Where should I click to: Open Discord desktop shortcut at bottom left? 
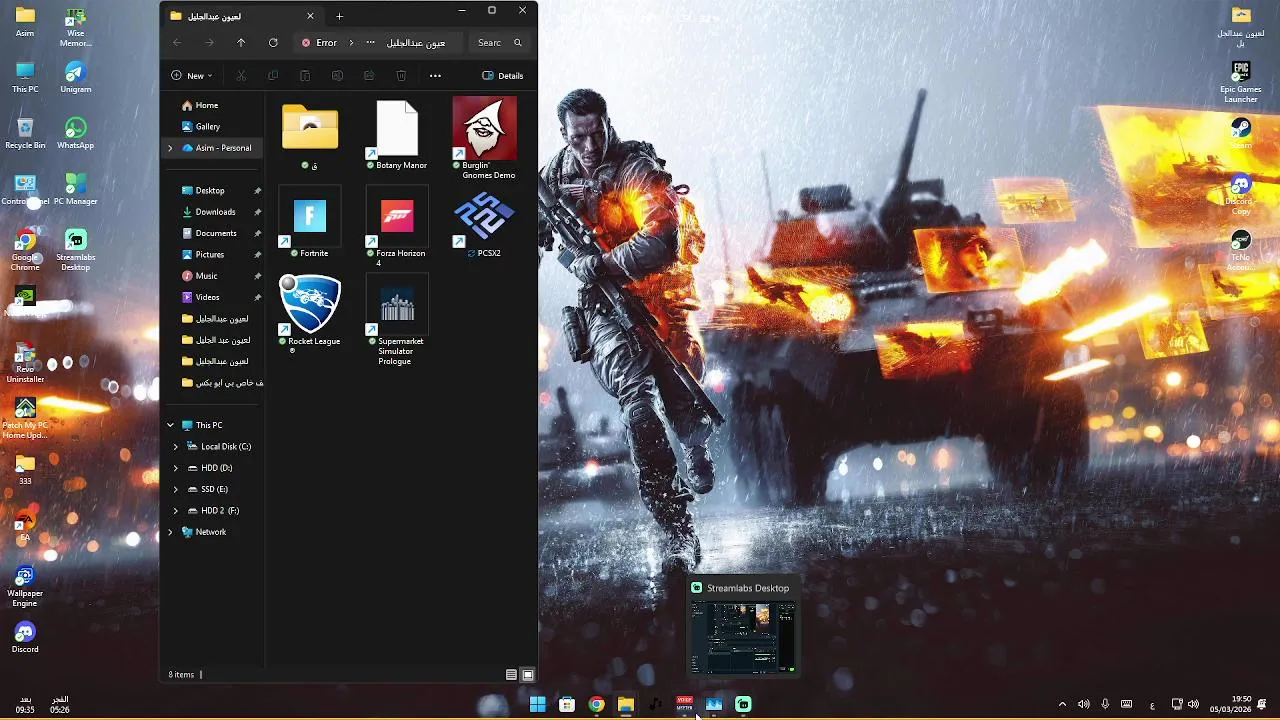point(25,637)
